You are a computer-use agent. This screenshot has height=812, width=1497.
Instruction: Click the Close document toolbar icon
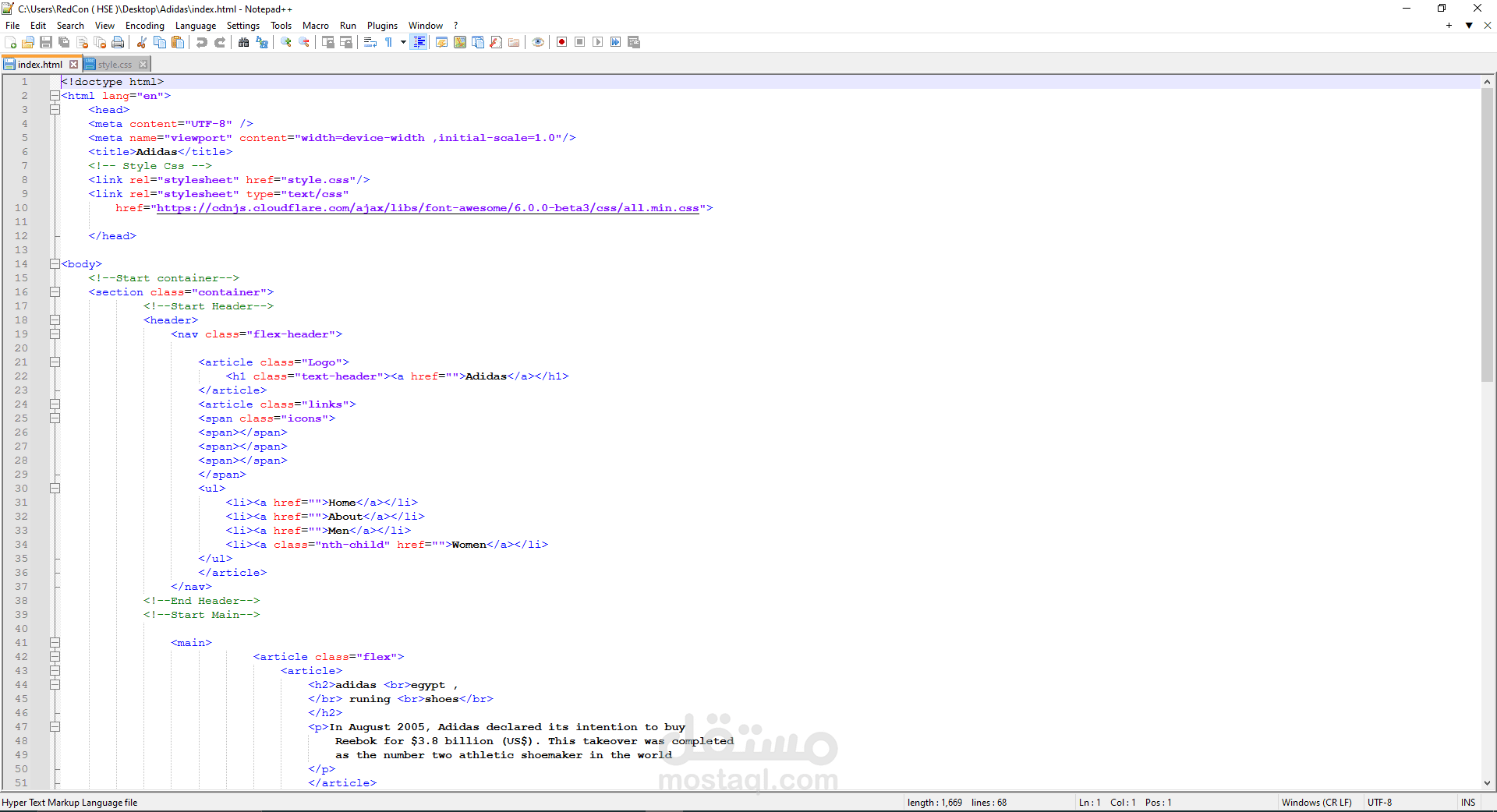[x=82, y=42]
